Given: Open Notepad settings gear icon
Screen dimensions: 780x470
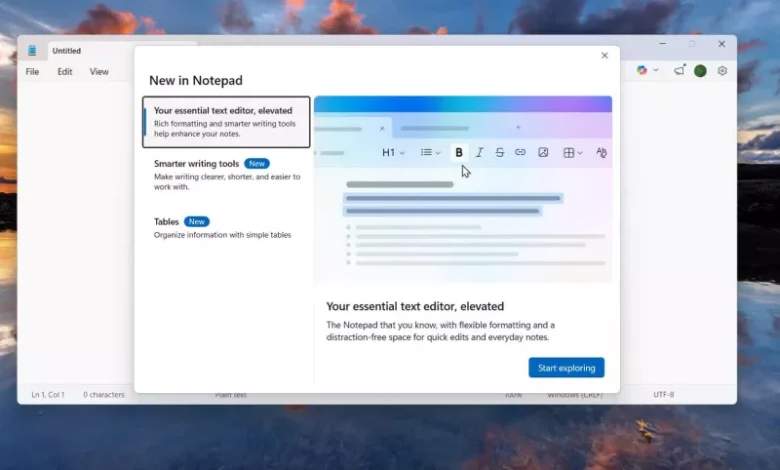Looking at the screenshot, I should [722, 71].
